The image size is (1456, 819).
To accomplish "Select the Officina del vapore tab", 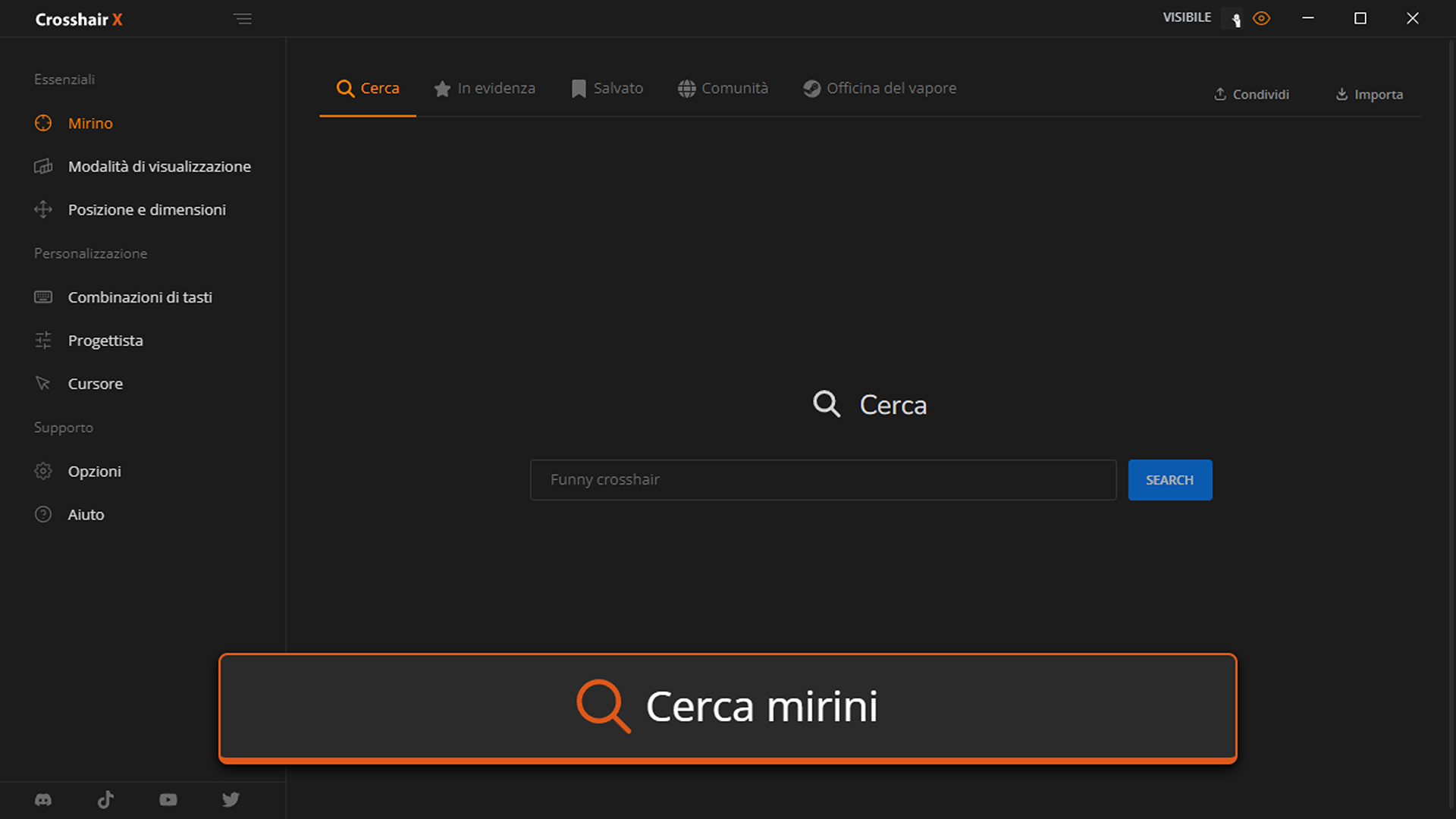I will click(x=880, y=89).
